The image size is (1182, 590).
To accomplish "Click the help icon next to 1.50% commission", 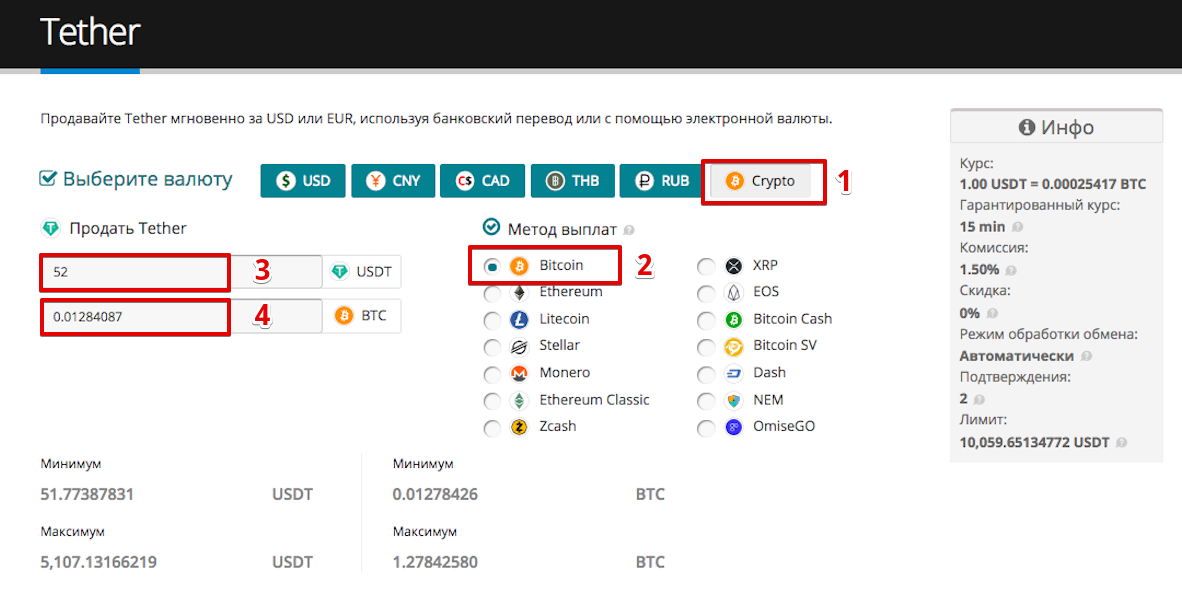I will pos(1011,270).
